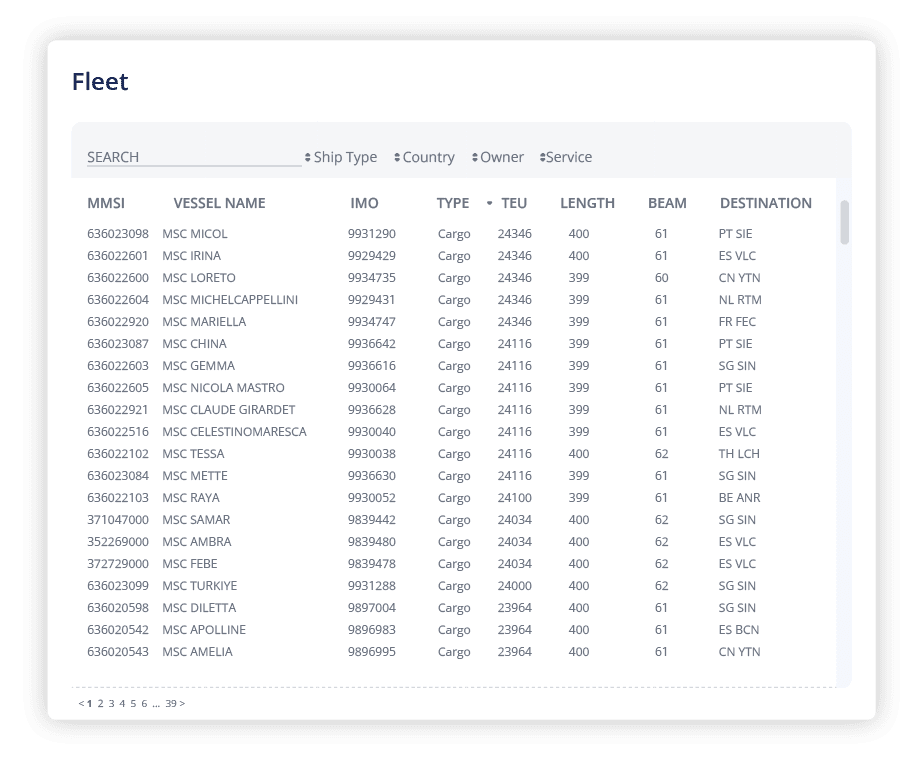The width and height of the screenshot is (923, 761).
Task: Select vessel MSC APOLLINE
Action: point(204,630)
